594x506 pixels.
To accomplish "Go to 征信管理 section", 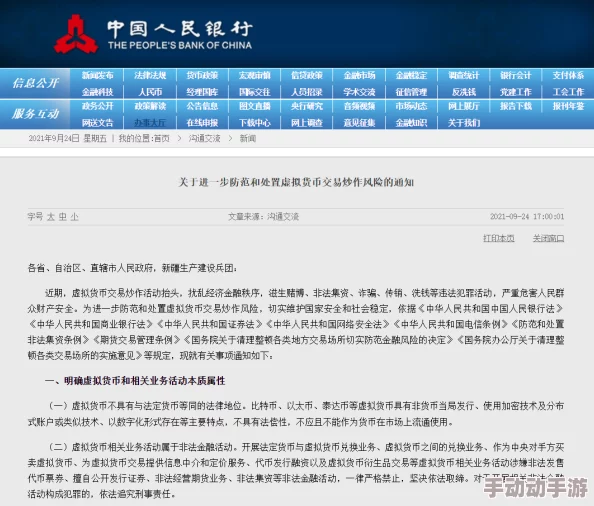I will (x=411, y=92).
